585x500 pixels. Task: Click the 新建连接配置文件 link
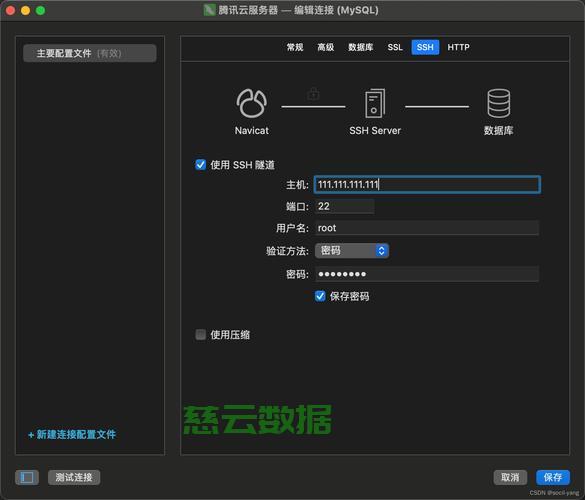(72, 434)
